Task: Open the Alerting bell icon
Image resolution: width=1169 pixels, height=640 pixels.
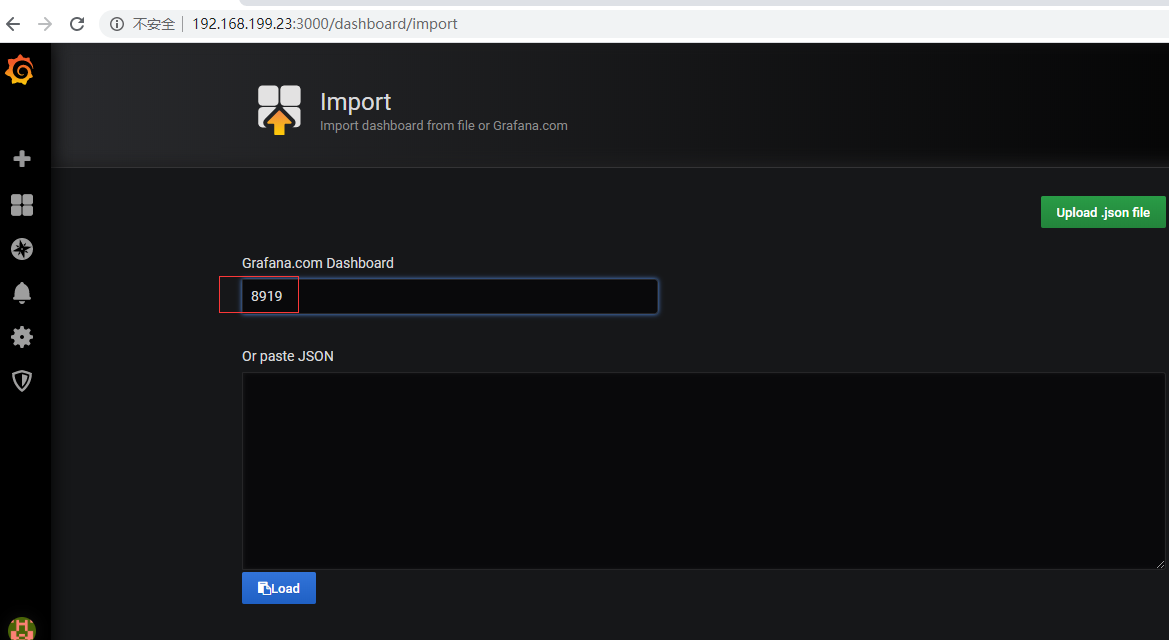Action: point(22,293)
